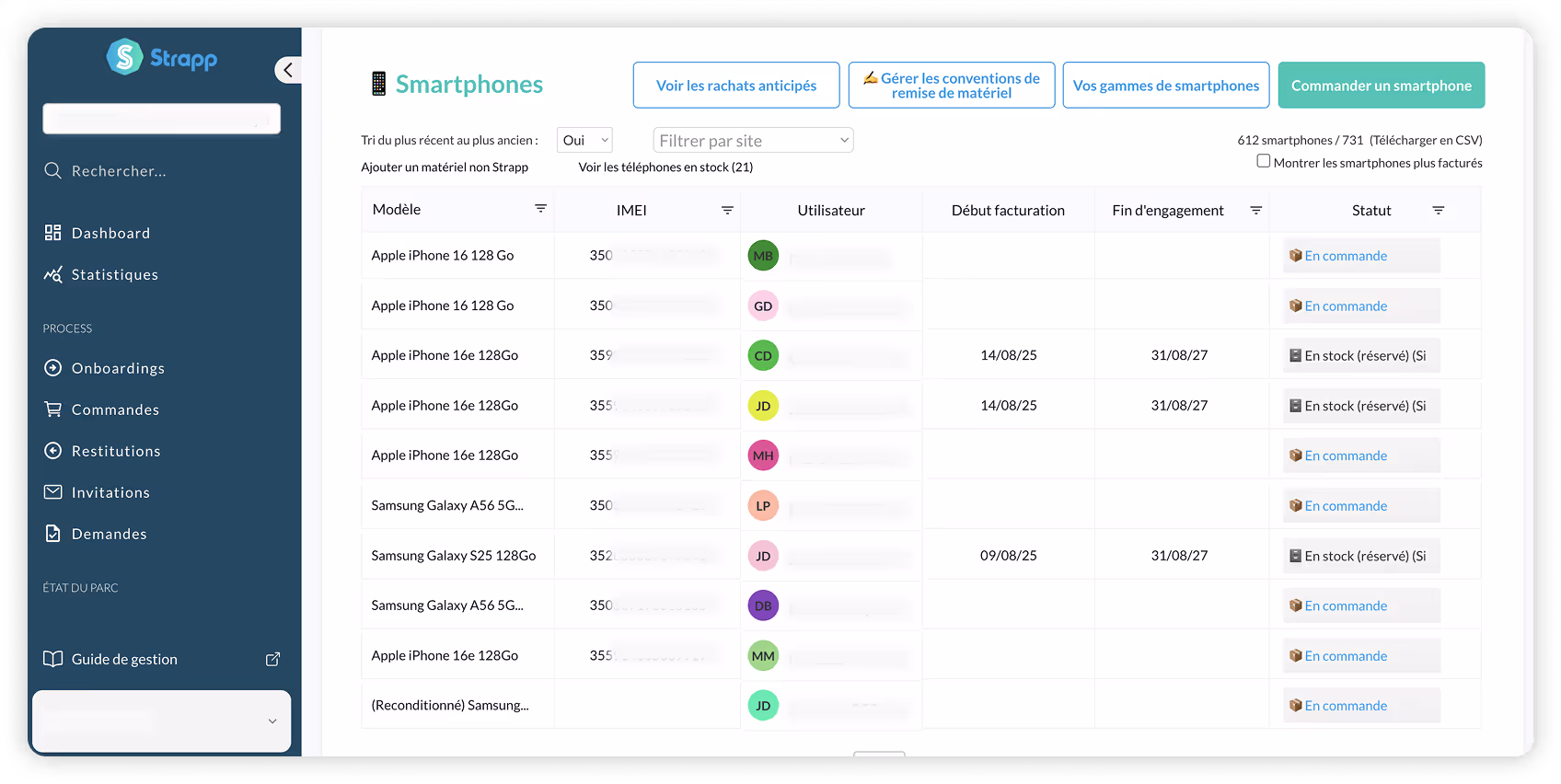Click the input field at the top of the sidebar
The width and height of the screenshot is (1561, 784).
(162, 120)
